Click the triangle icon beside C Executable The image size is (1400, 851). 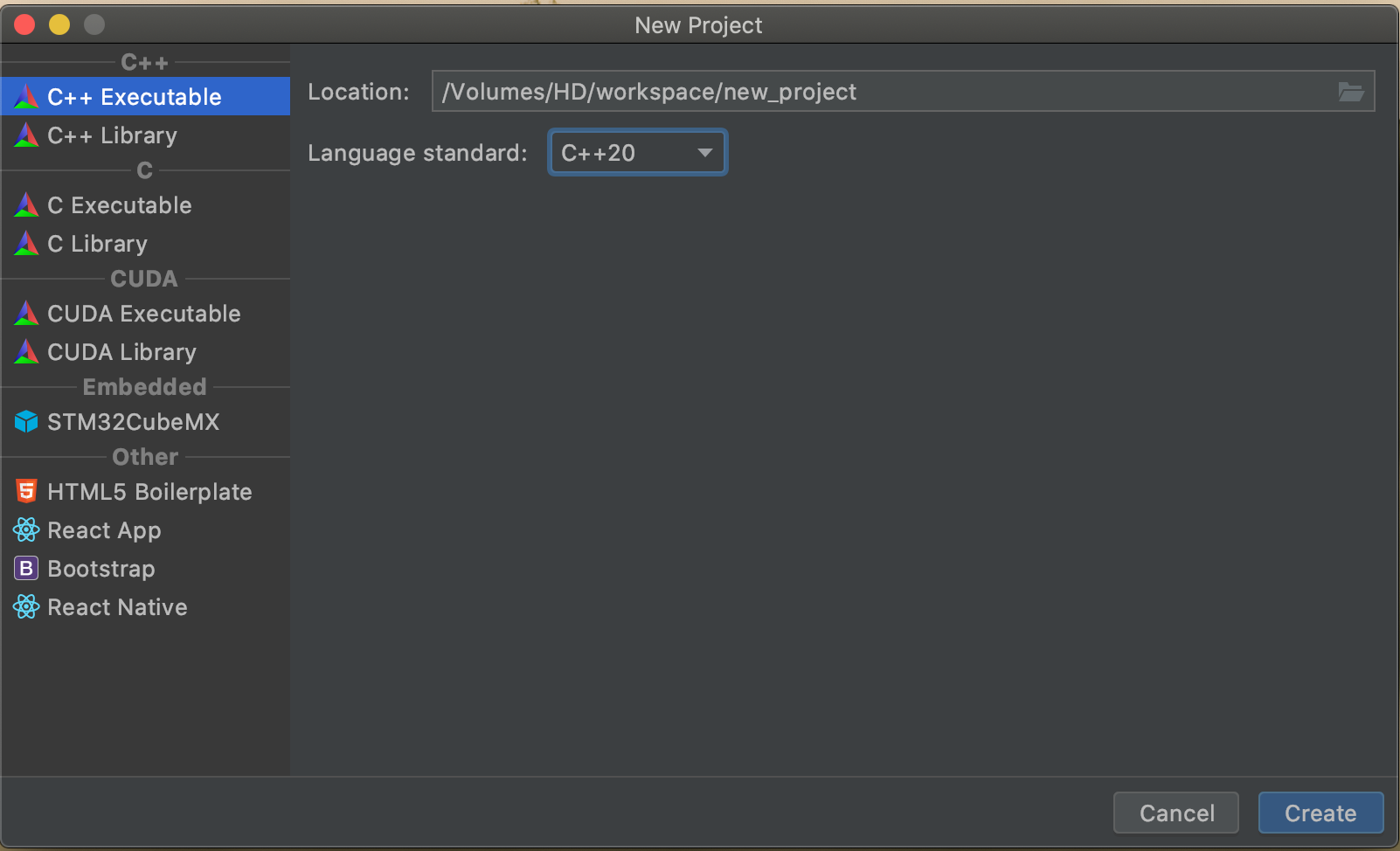click(x=26, y=204)
